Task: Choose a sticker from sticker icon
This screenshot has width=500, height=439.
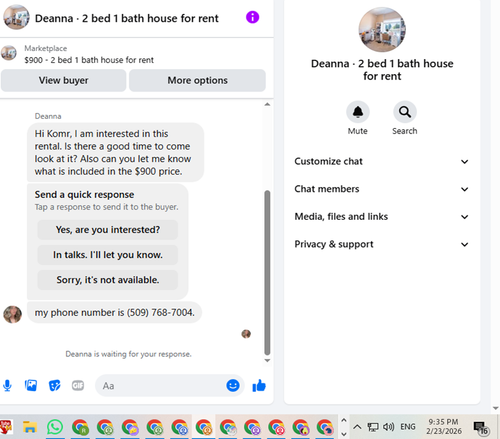Action: 54,385
